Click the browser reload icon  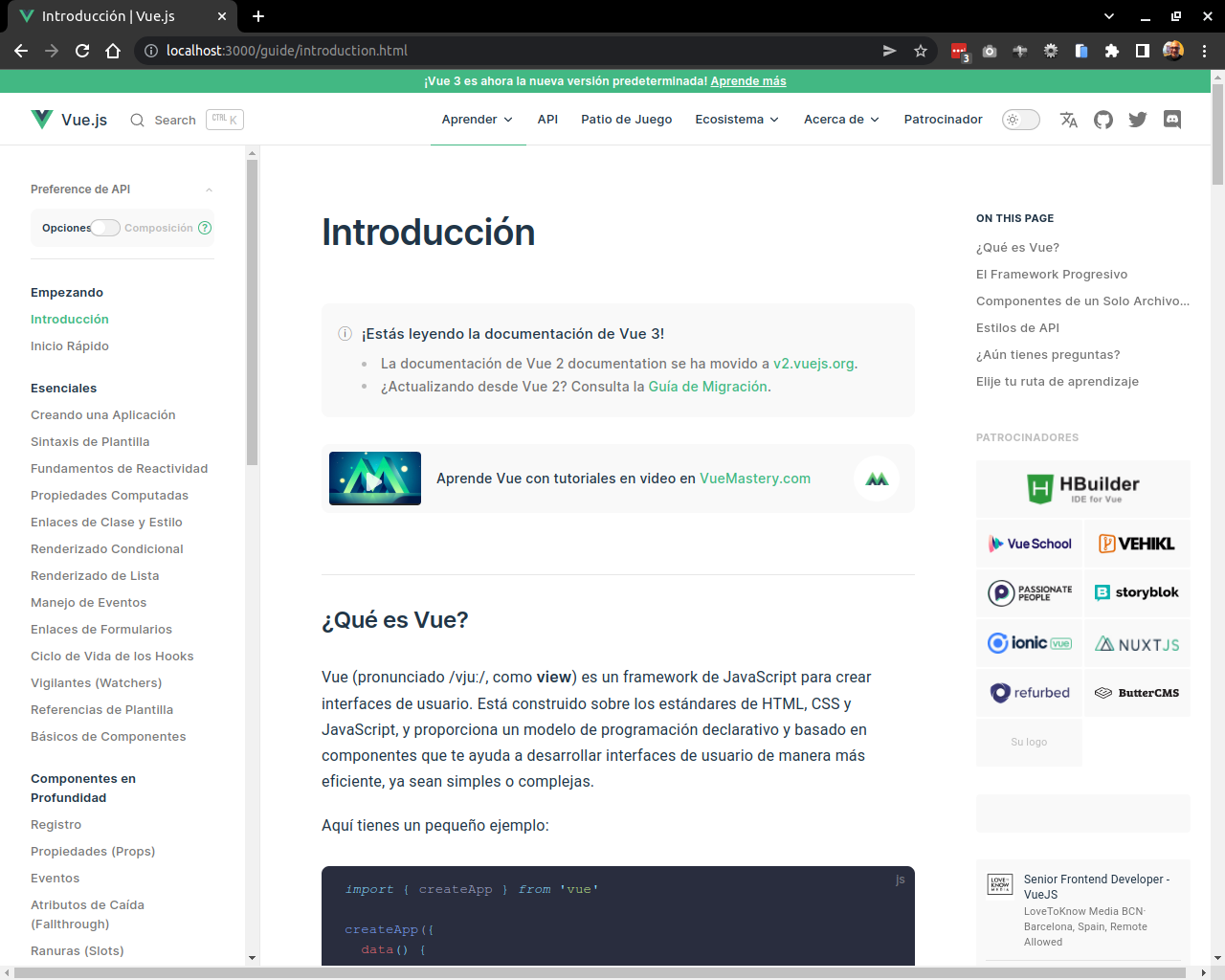point(82,51)
